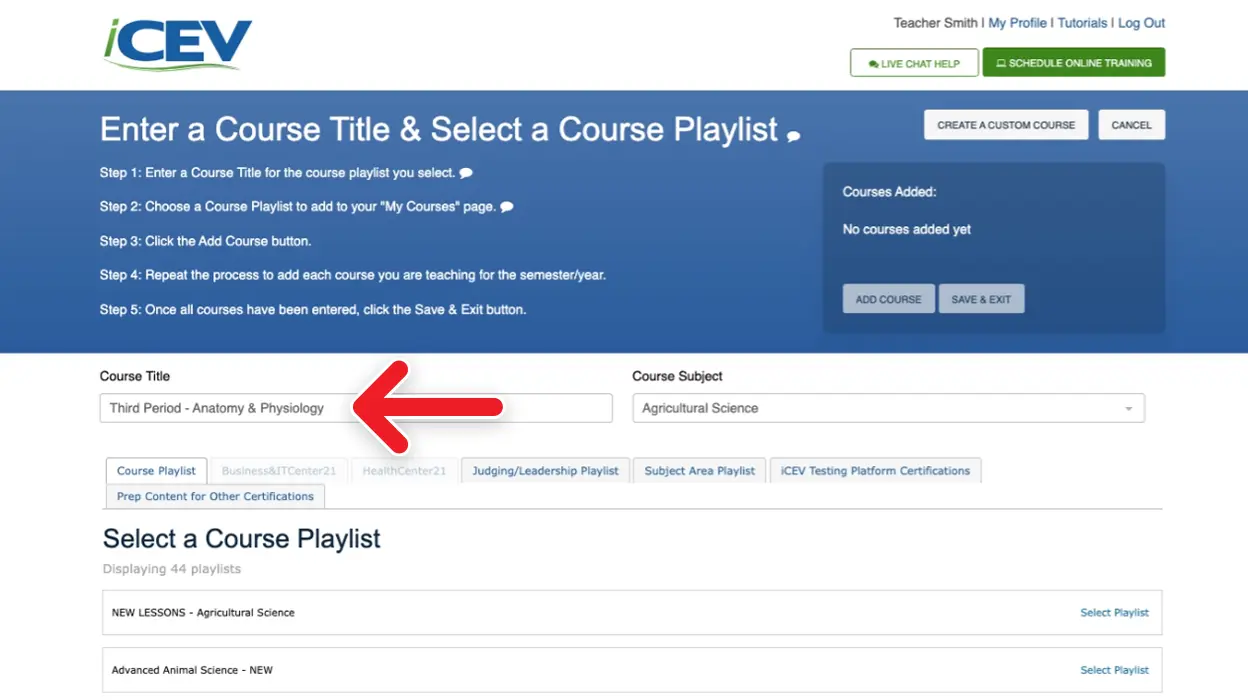The width and height of the screenshot is (1248, 700).
Task: Select the HealthCenter21 tab
Action: tap(404, 471)
